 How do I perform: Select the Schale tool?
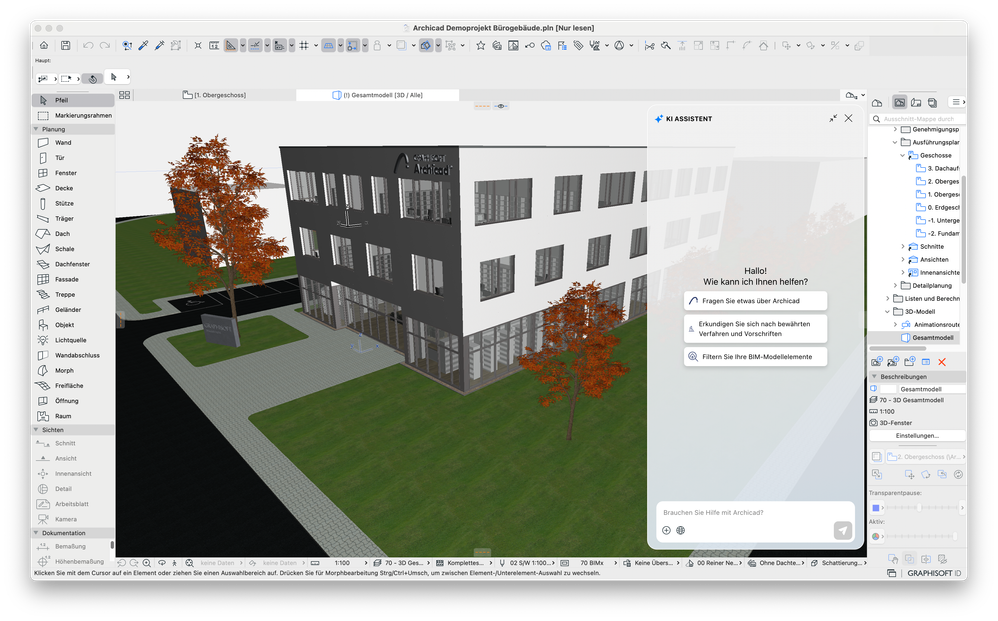coord(73,249)
